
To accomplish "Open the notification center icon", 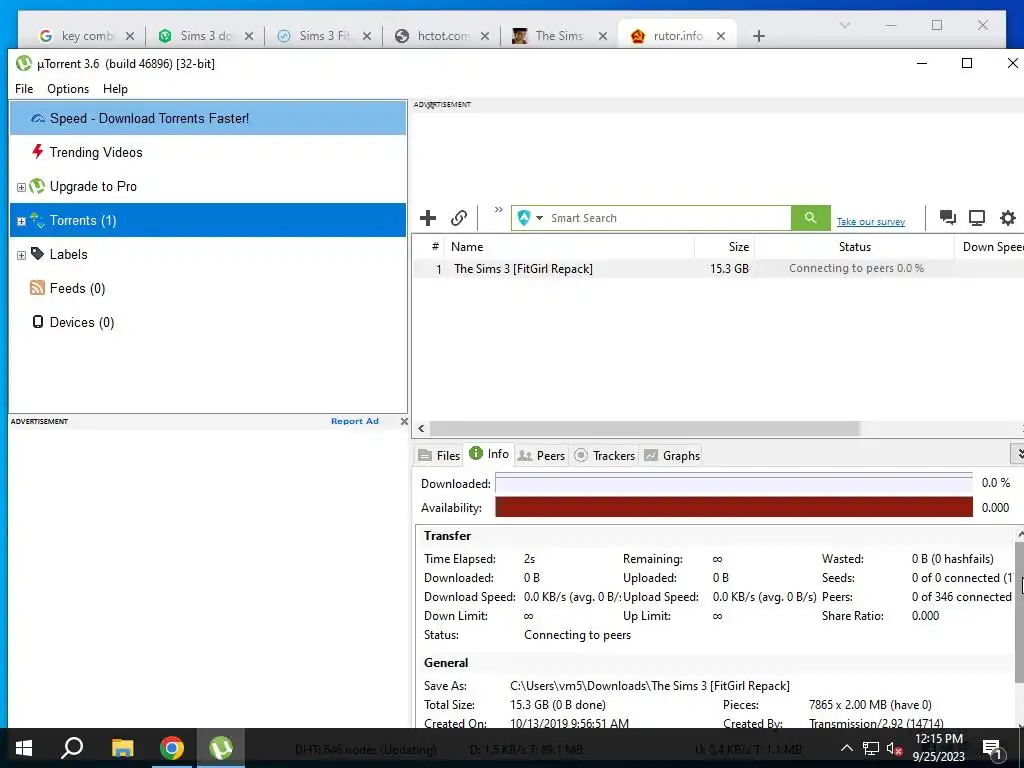I will click(x=992, y=749).
